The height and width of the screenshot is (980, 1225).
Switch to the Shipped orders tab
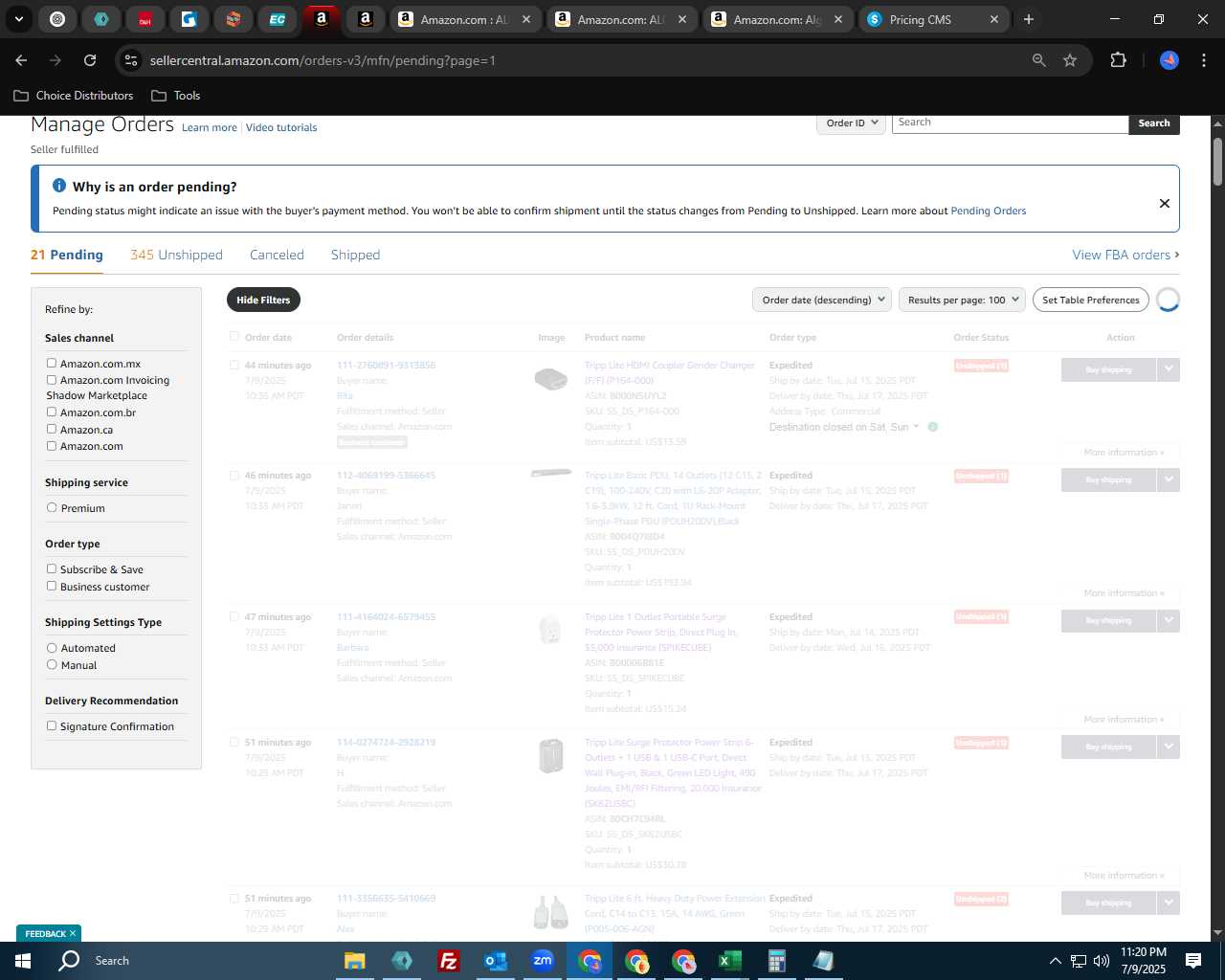[x=355, y=255]
